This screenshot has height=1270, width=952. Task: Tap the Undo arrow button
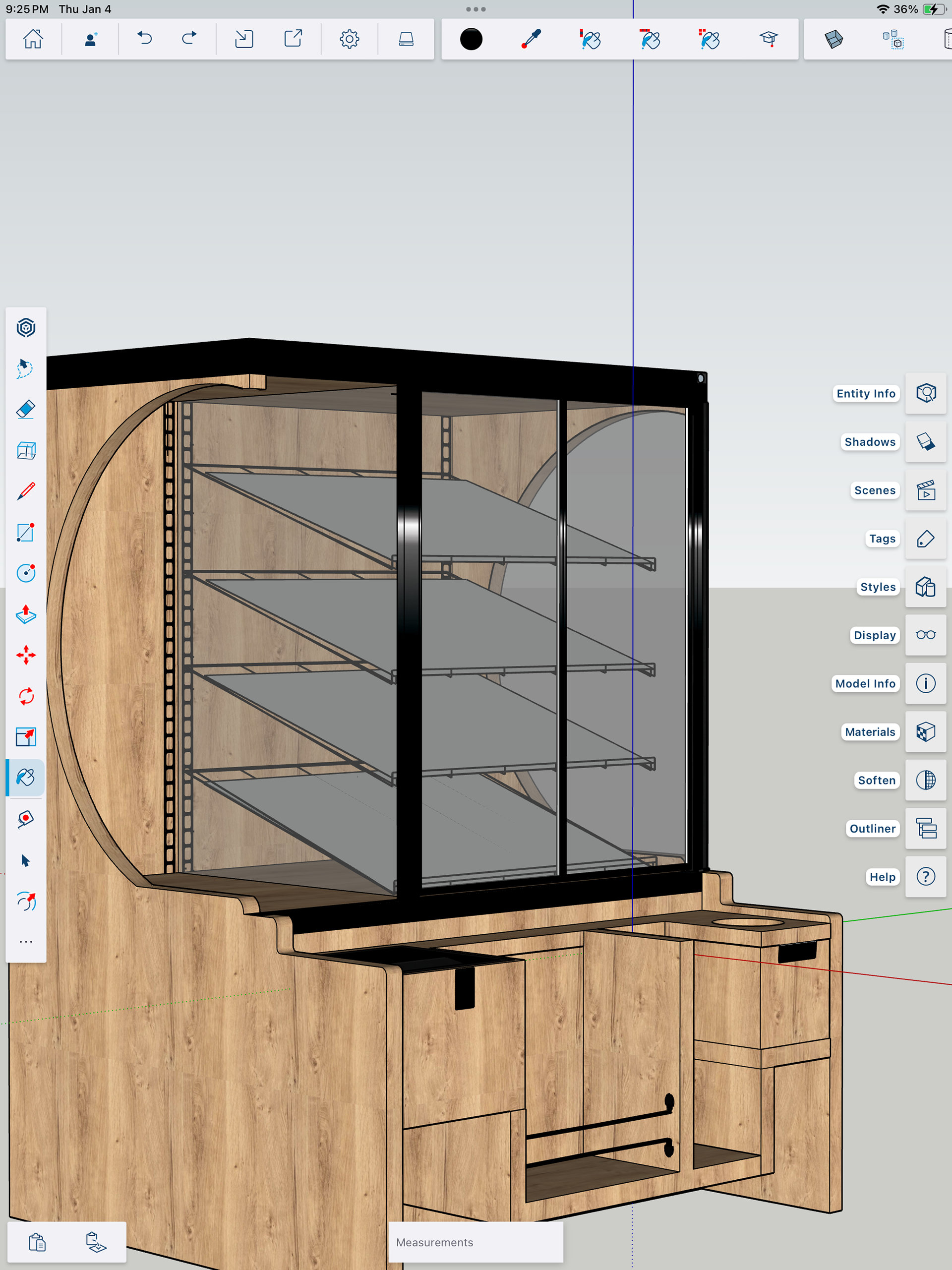[145, 39]
